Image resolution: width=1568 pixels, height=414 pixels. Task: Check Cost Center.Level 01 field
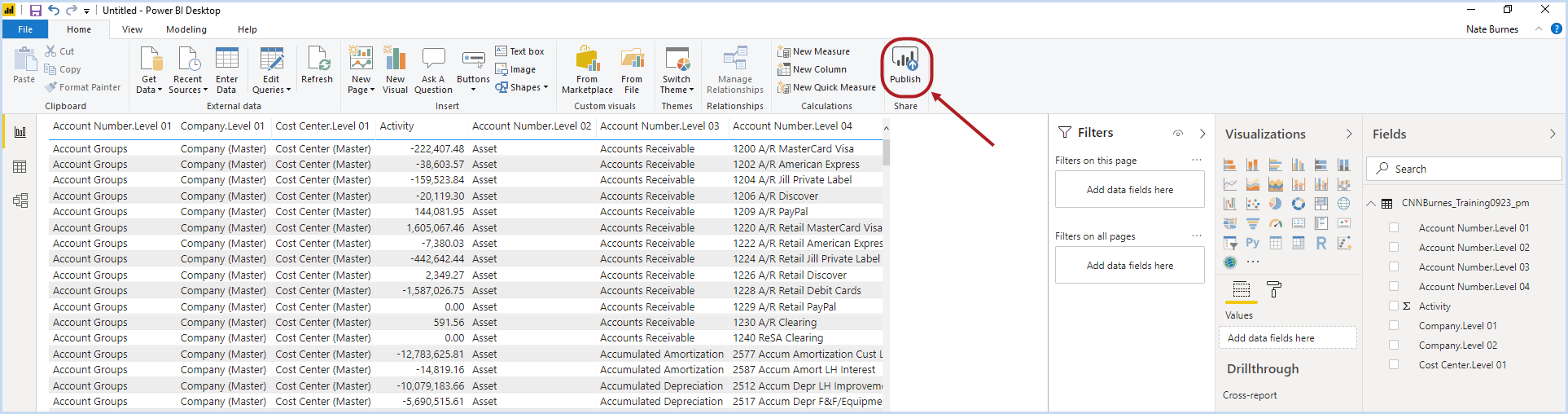(x=1393, y=365)
